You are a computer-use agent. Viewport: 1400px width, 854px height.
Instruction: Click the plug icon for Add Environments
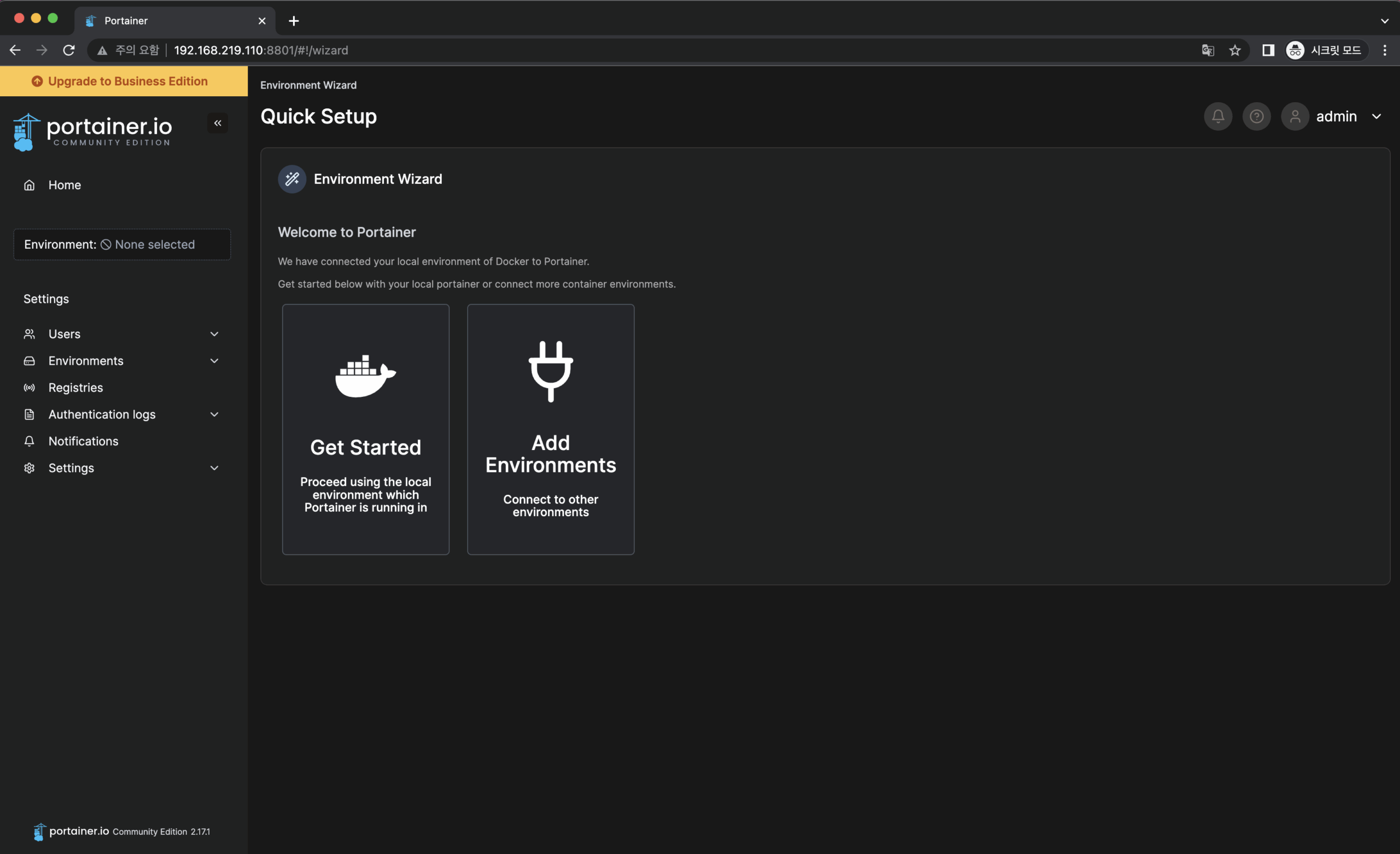pyautogui.click(x=551, y=372)
